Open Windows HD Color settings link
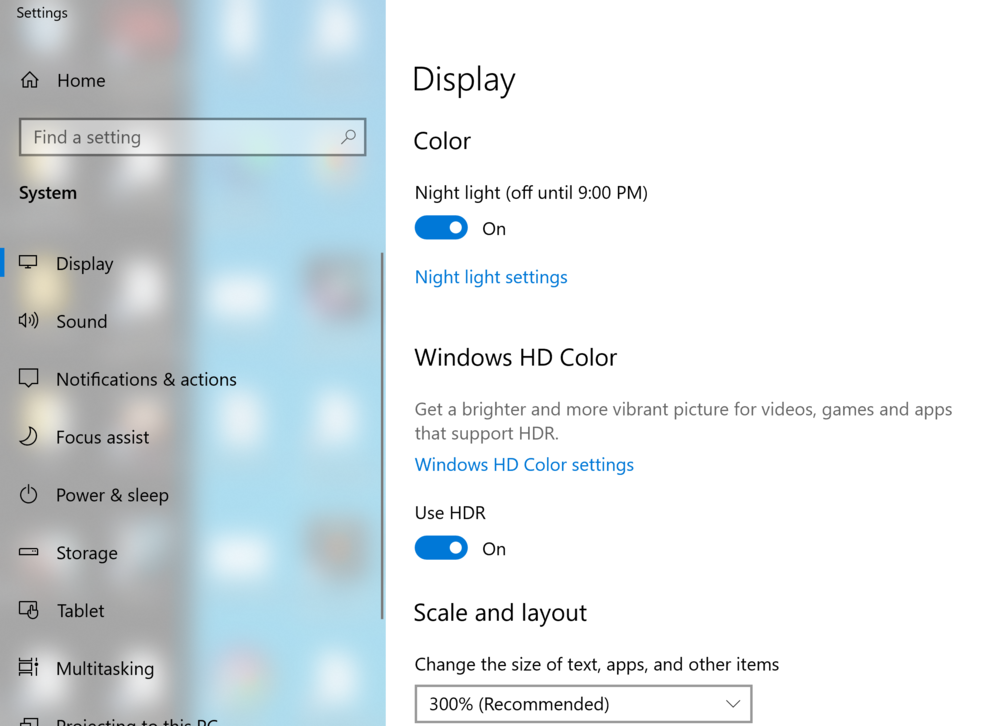Viewport: 1000px width, 726px height. click(524, 465)
